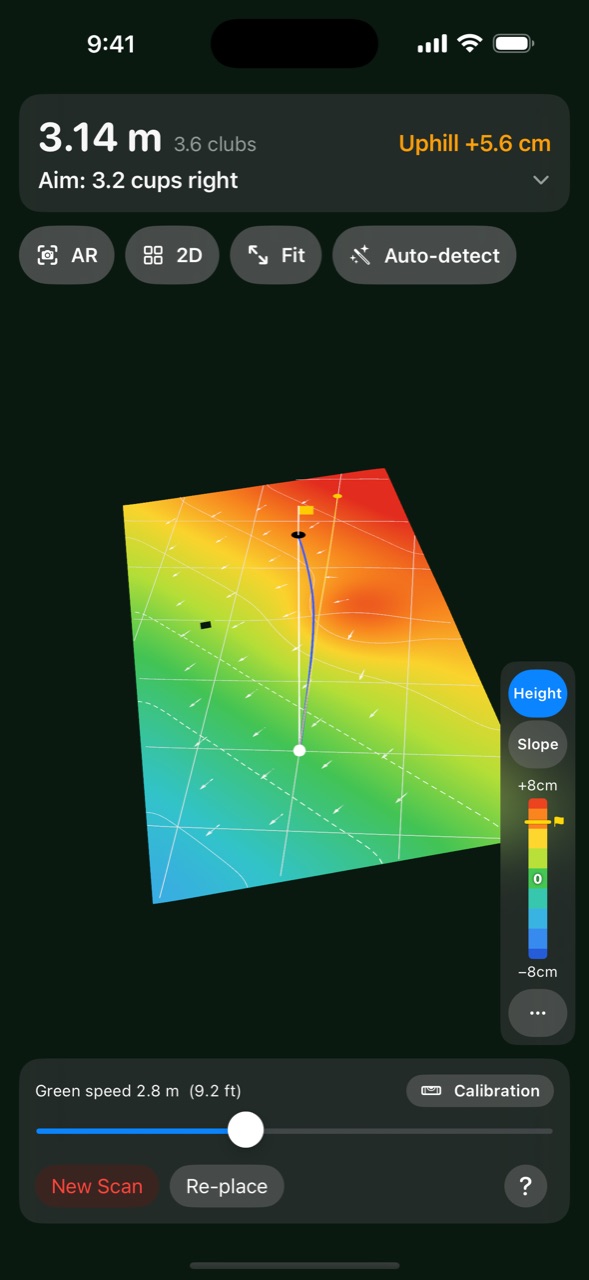This screenshot has width=589, height=1280.
Task: Tap the −8cm scale label
Action: click(537, 972)
